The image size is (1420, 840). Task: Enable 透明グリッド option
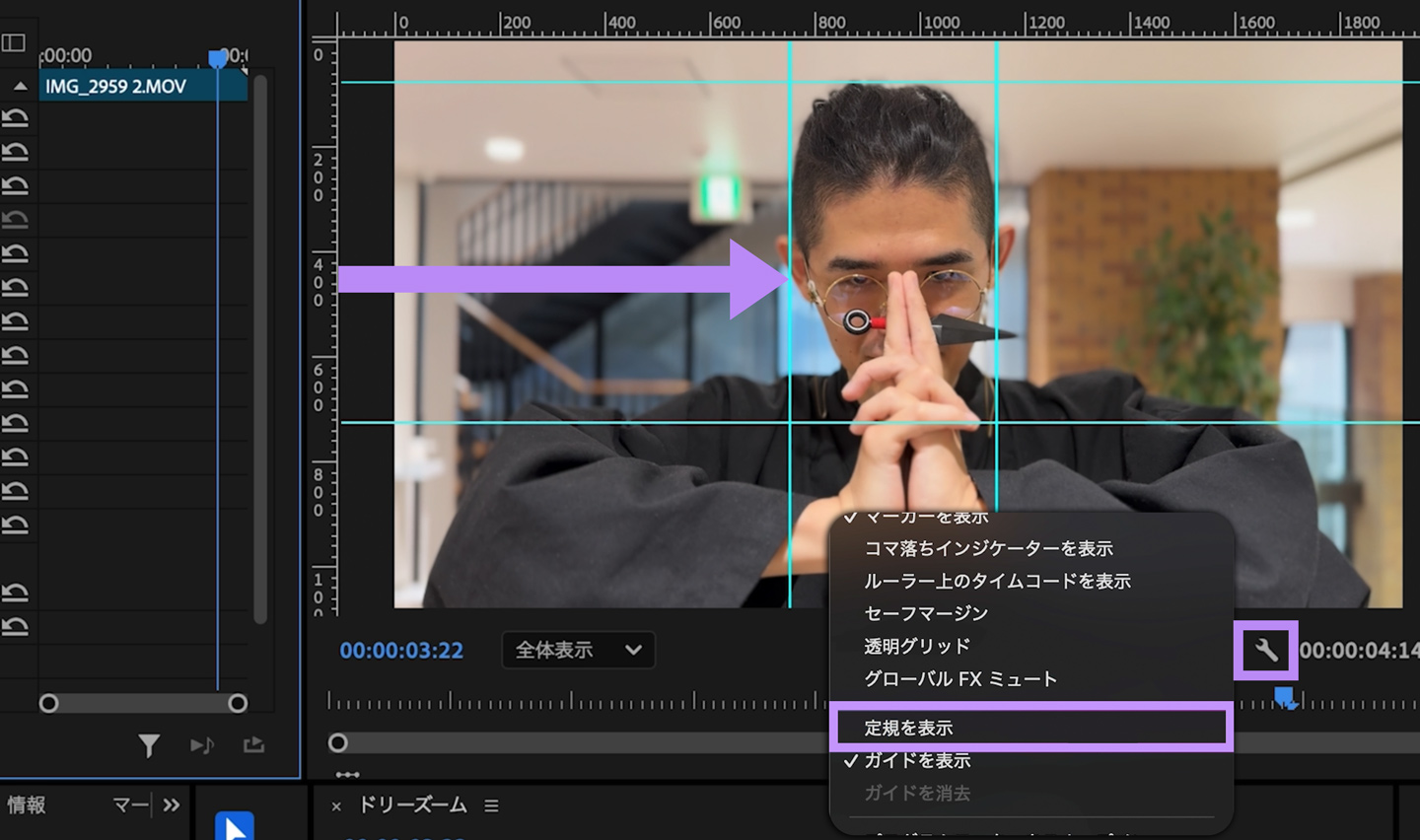(917, 646)
